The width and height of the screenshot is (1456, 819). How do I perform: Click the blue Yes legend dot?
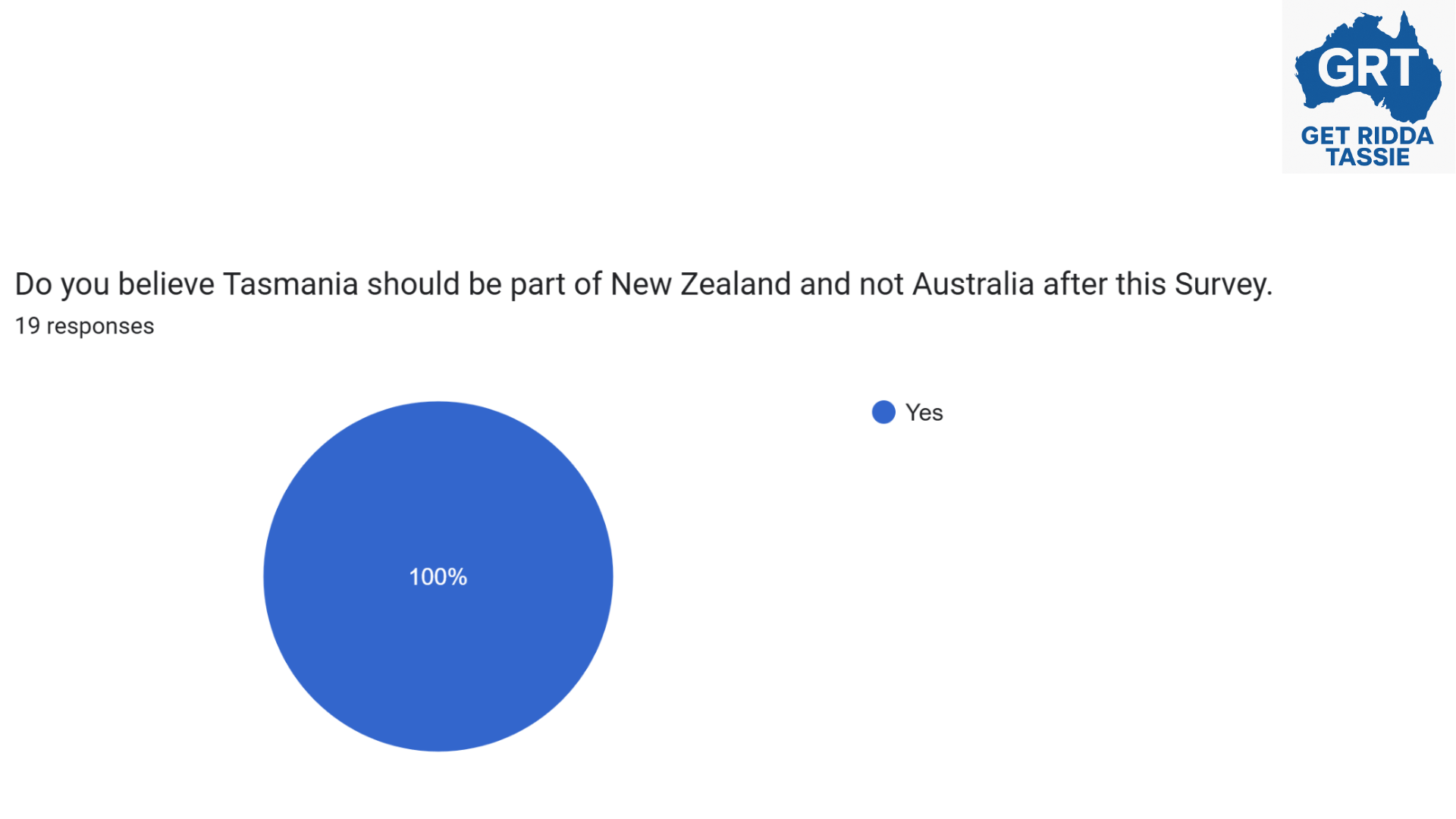point(883,413)
